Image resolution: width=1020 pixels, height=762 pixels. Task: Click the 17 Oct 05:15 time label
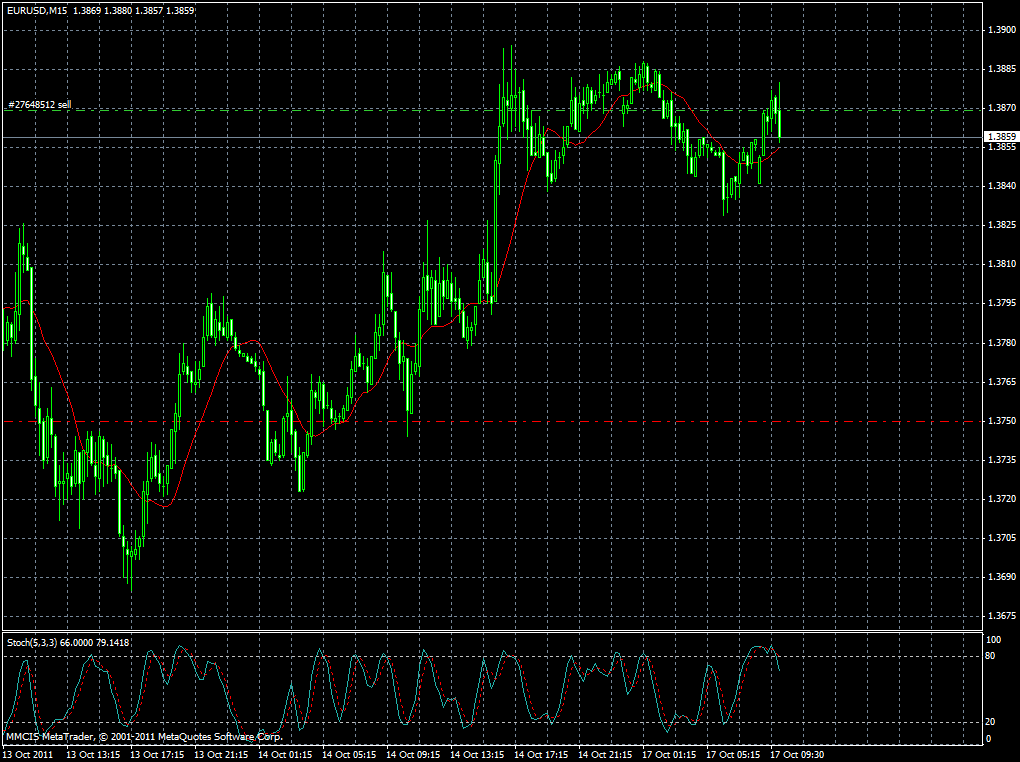point(733,755)
